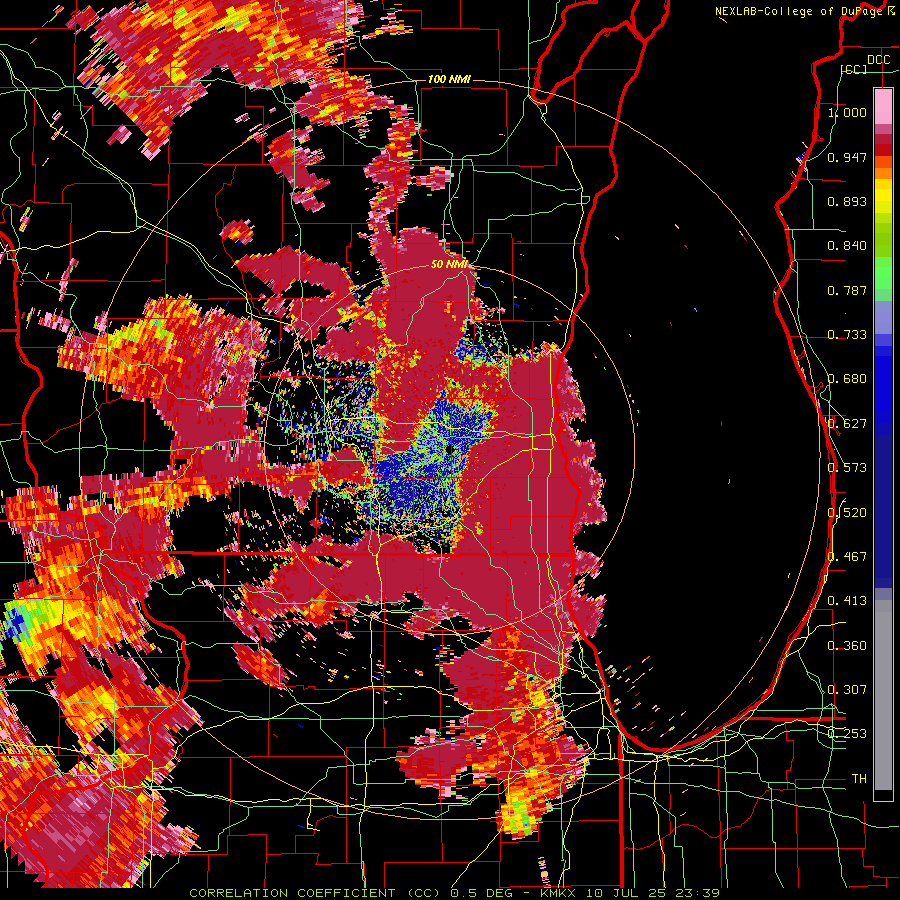Select the 0.840 scale value
The image size is (900, 900).
pos(847,246)
